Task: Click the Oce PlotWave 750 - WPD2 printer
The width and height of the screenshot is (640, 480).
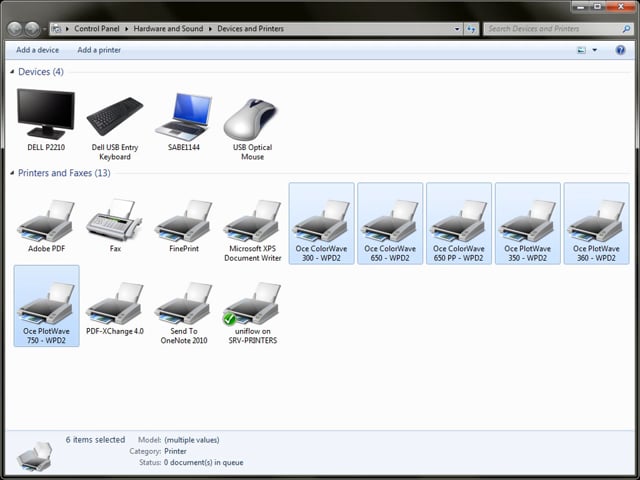Action: pos(47,306)
